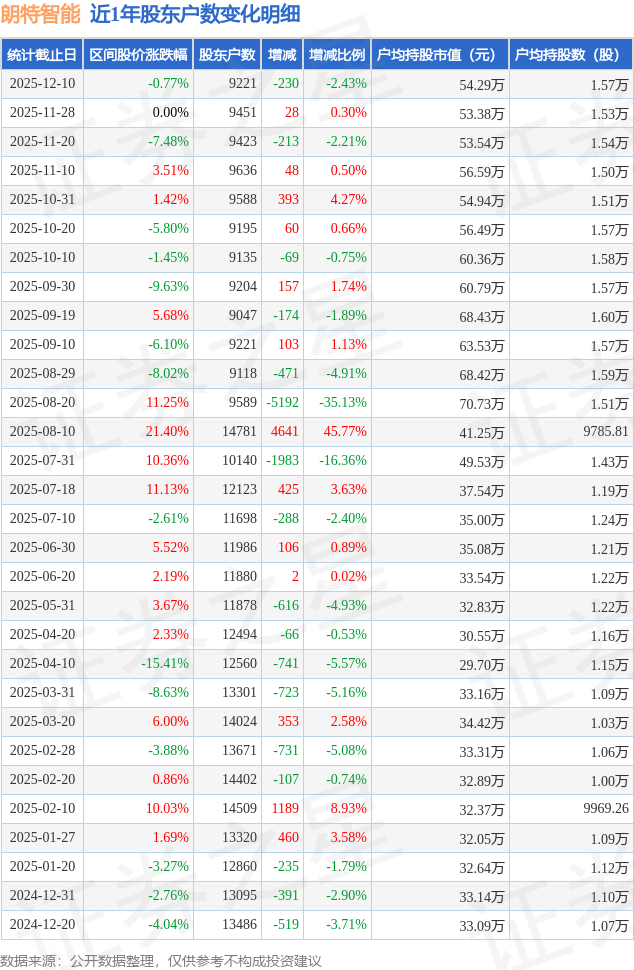Select the 统计截止日 column header
Viewport: 634px width, 970px height.
(42, 55)
